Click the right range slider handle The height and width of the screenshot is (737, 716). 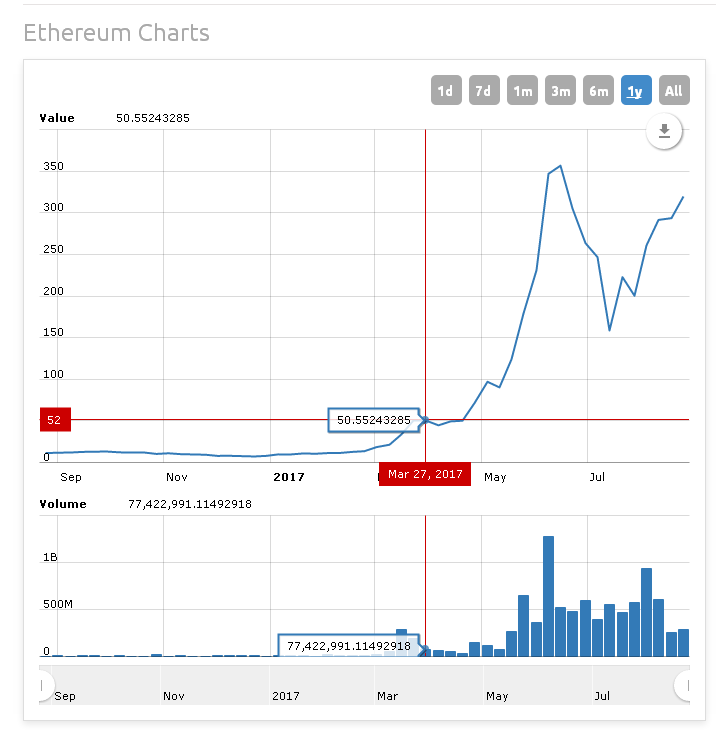pyautogui.click(x=683, y=686)
